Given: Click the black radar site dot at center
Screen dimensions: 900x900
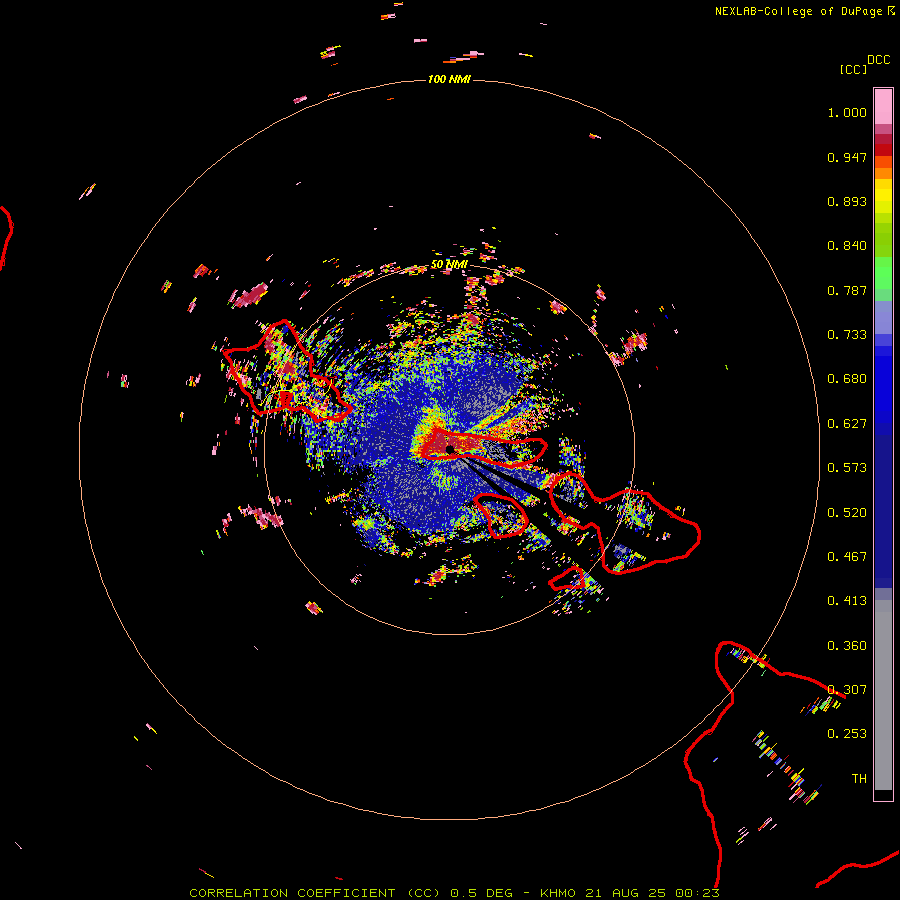Looking at the screenshot, I should pos(449,449).
